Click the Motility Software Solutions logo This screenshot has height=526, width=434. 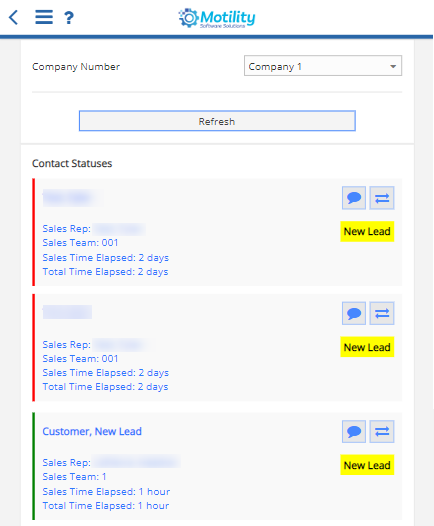coord(217,18)
